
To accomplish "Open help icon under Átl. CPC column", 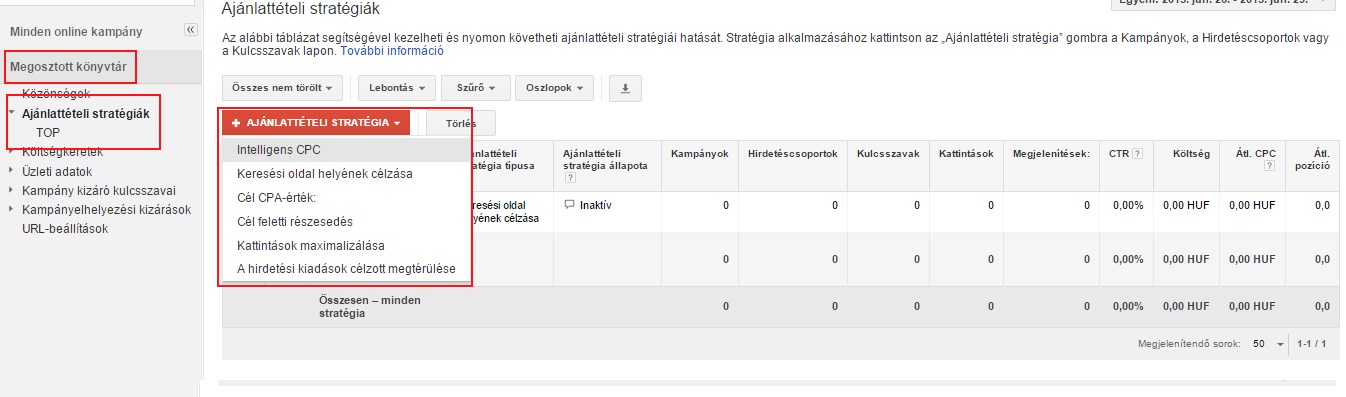I will pos(1269,166).
